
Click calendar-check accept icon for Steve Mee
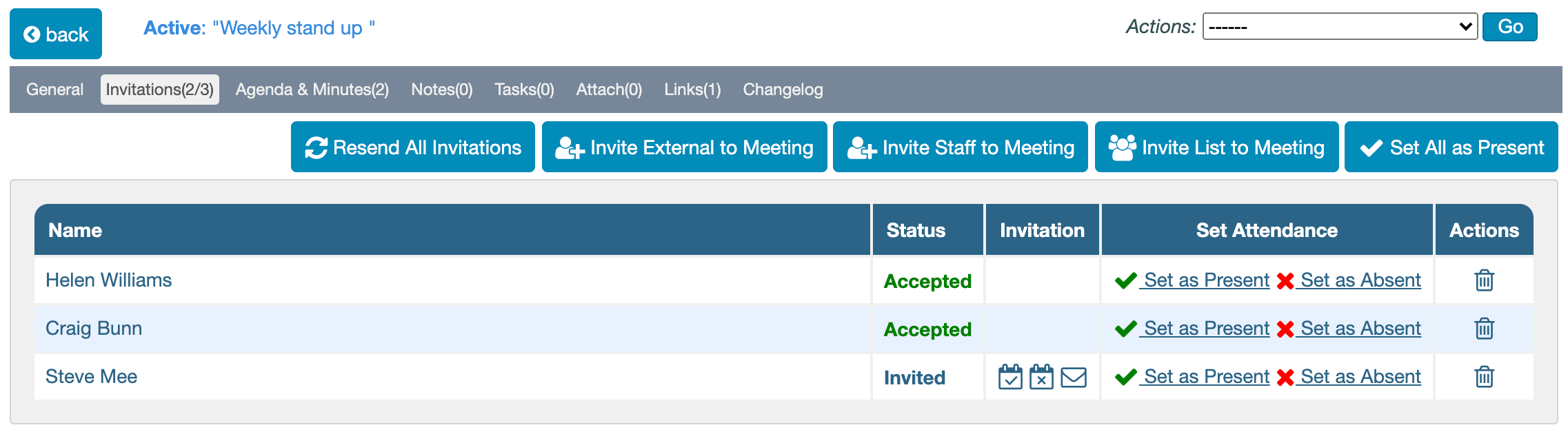(1010, 377)
